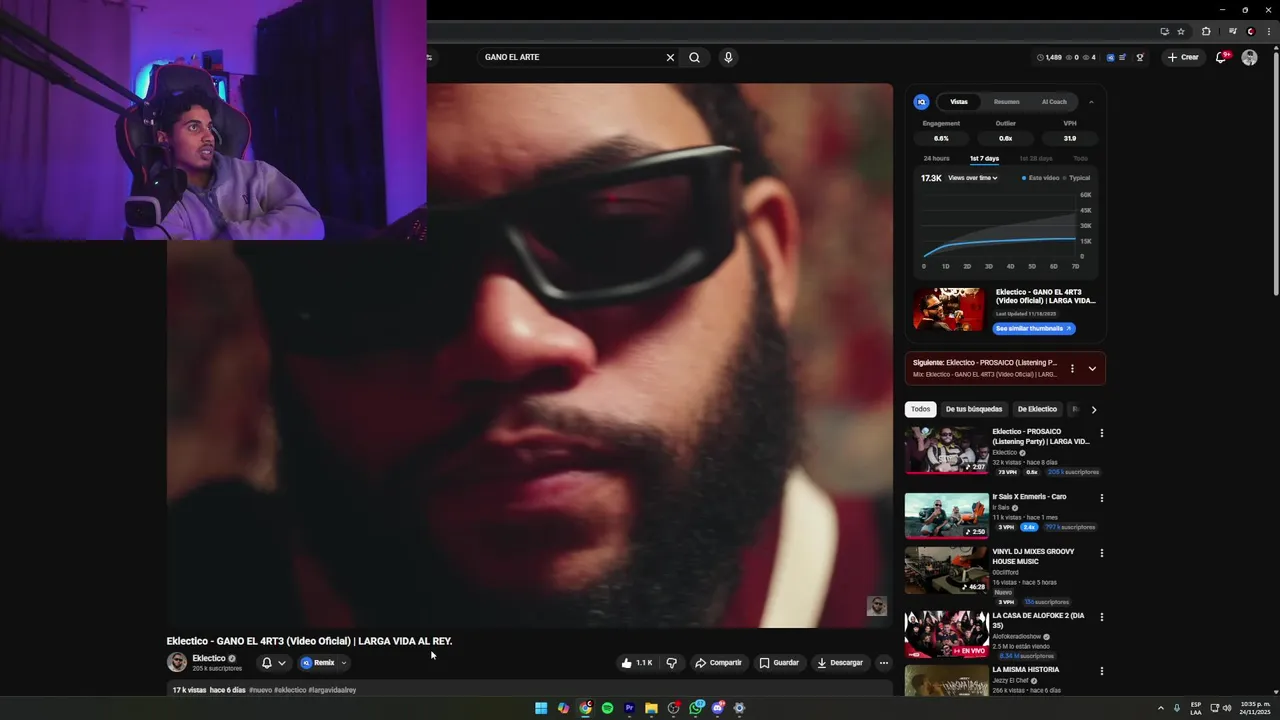Click the YouTube search input field

point(572,57)
